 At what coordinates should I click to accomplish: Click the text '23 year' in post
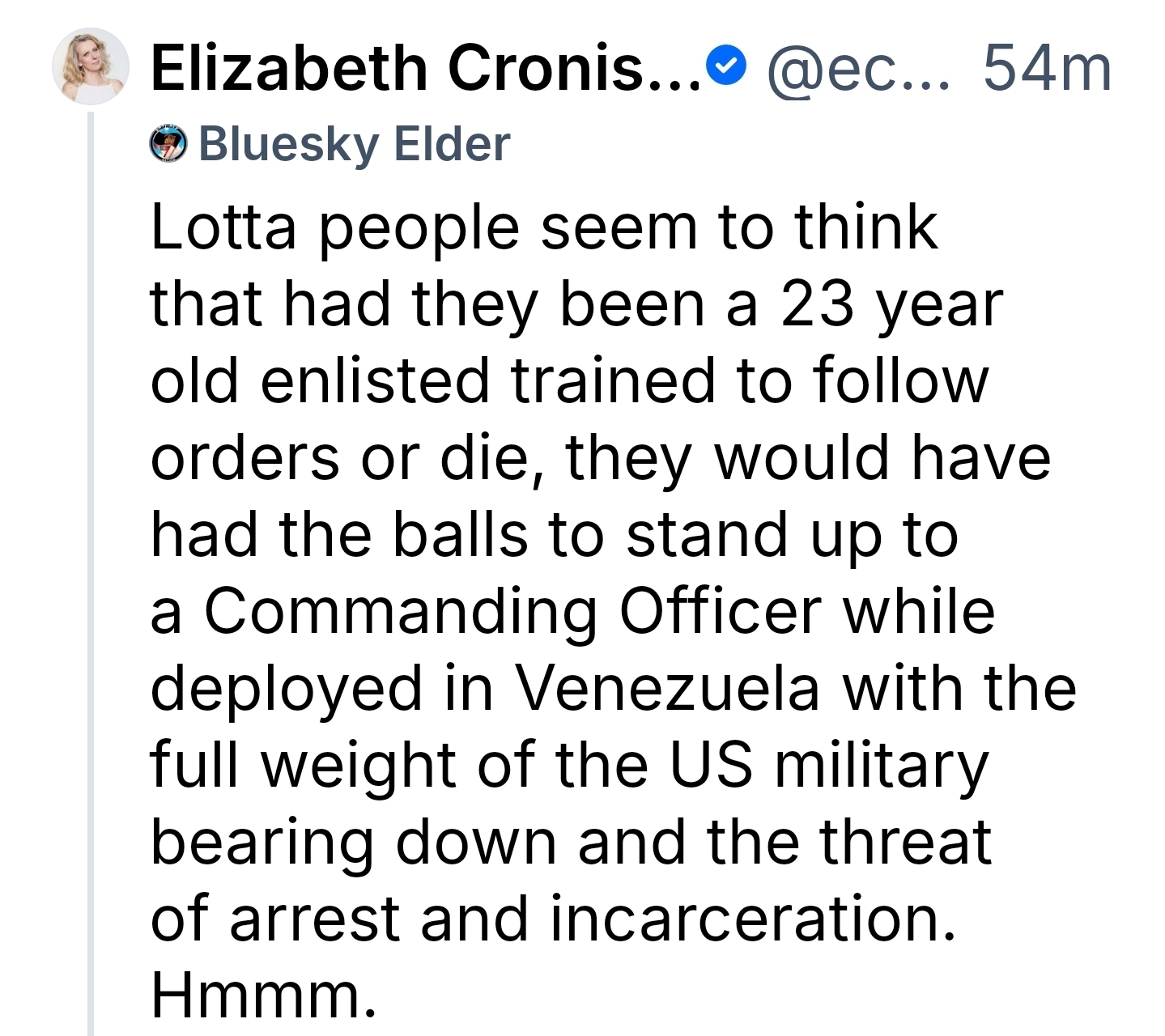891,305
